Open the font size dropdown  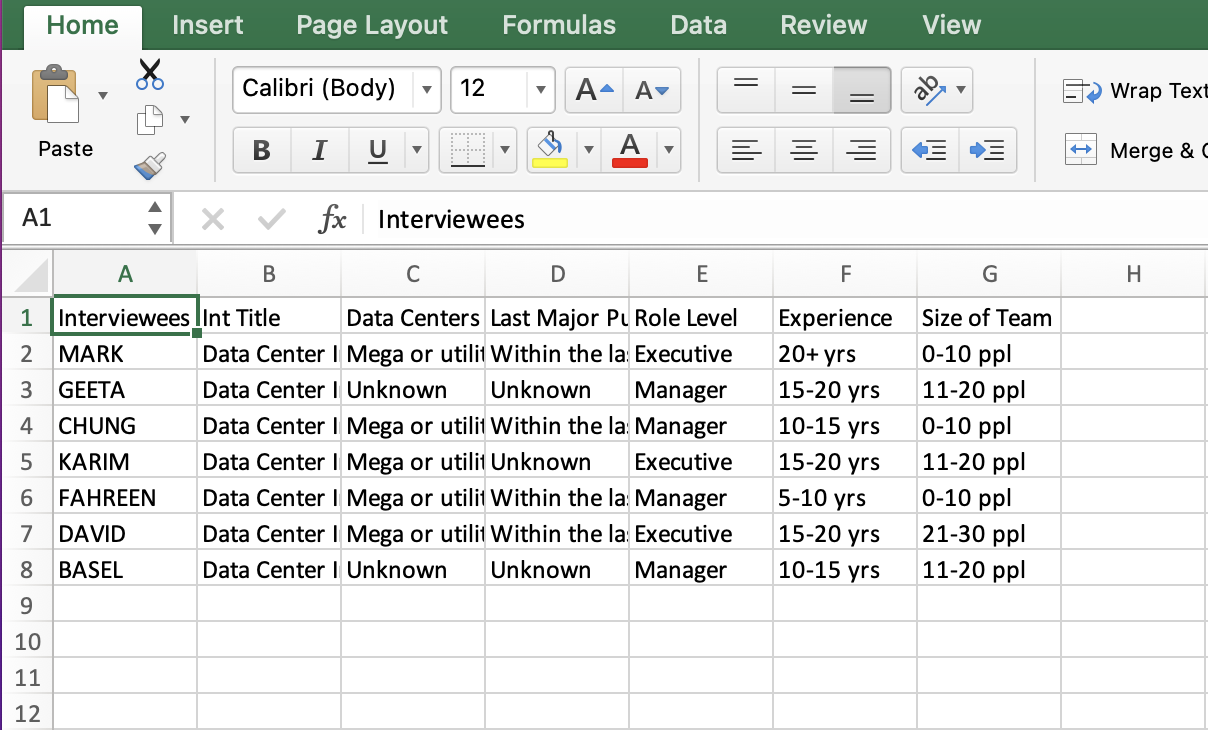point(541,91)
